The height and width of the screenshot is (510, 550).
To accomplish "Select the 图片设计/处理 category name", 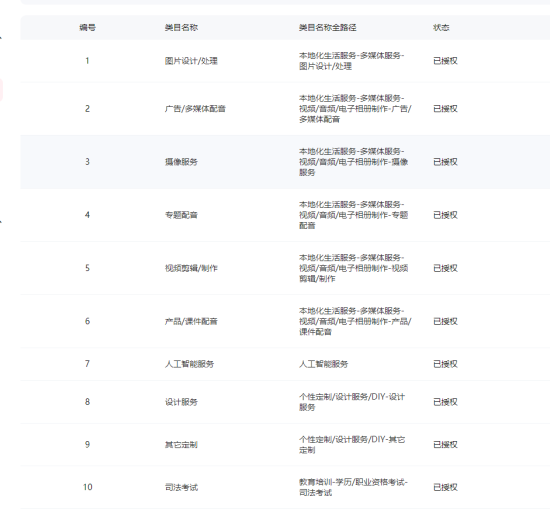I will (191, 61).
